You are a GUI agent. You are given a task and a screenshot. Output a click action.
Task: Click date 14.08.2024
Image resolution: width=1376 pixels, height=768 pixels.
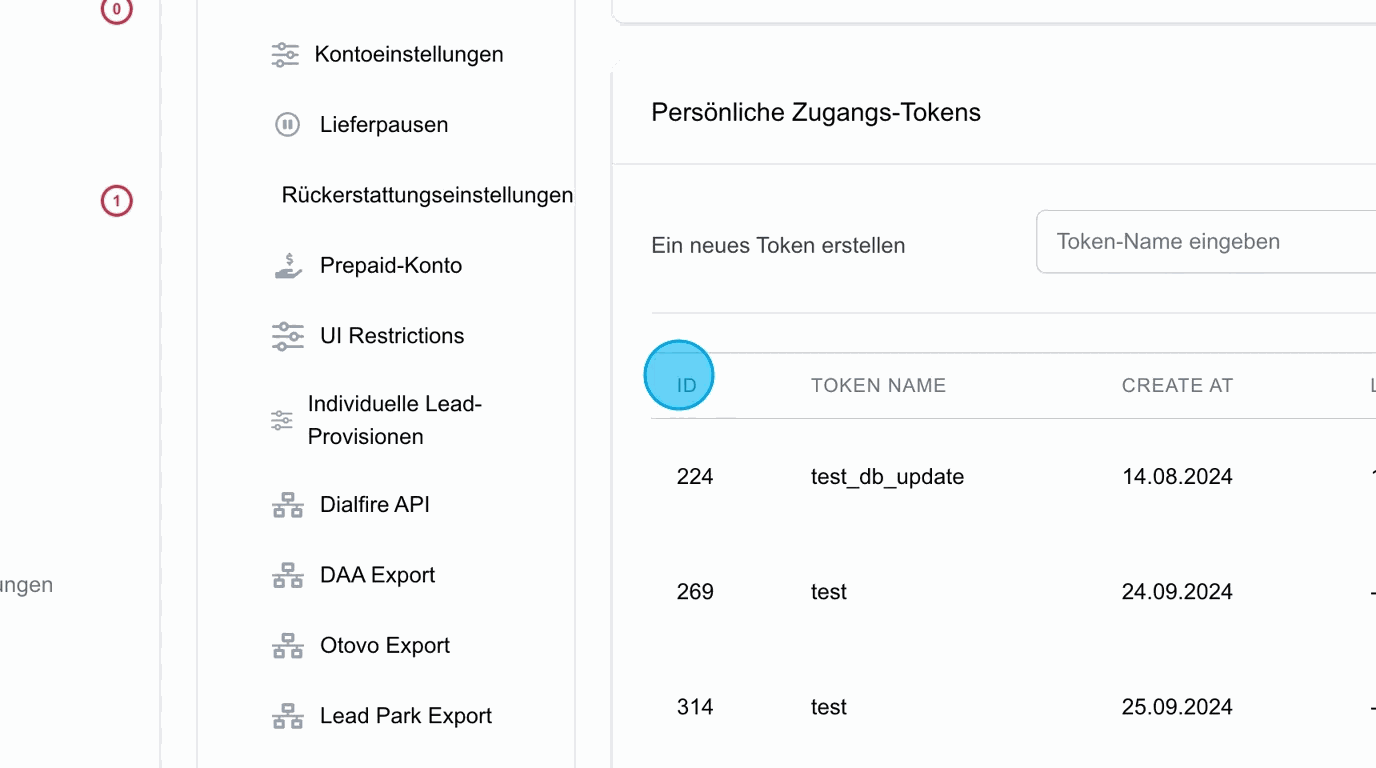(1177, 476)
